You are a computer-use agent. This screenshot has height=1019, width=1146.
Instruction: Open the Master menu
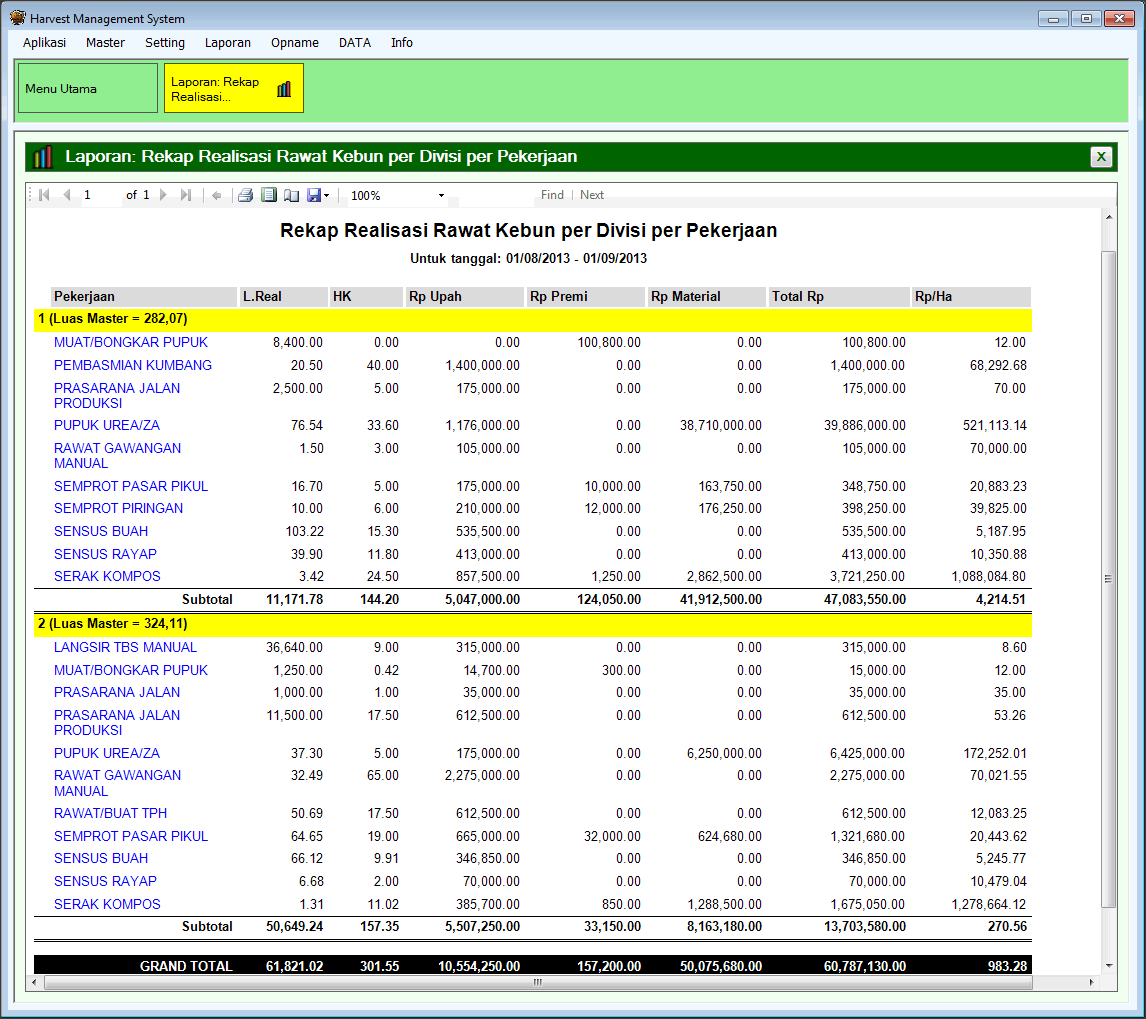tap(105, 42)
